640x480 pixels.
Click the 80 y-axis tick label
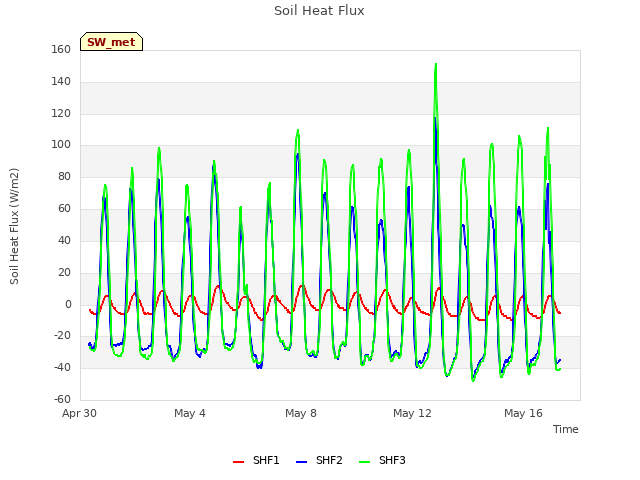click(x=64, y=177)
